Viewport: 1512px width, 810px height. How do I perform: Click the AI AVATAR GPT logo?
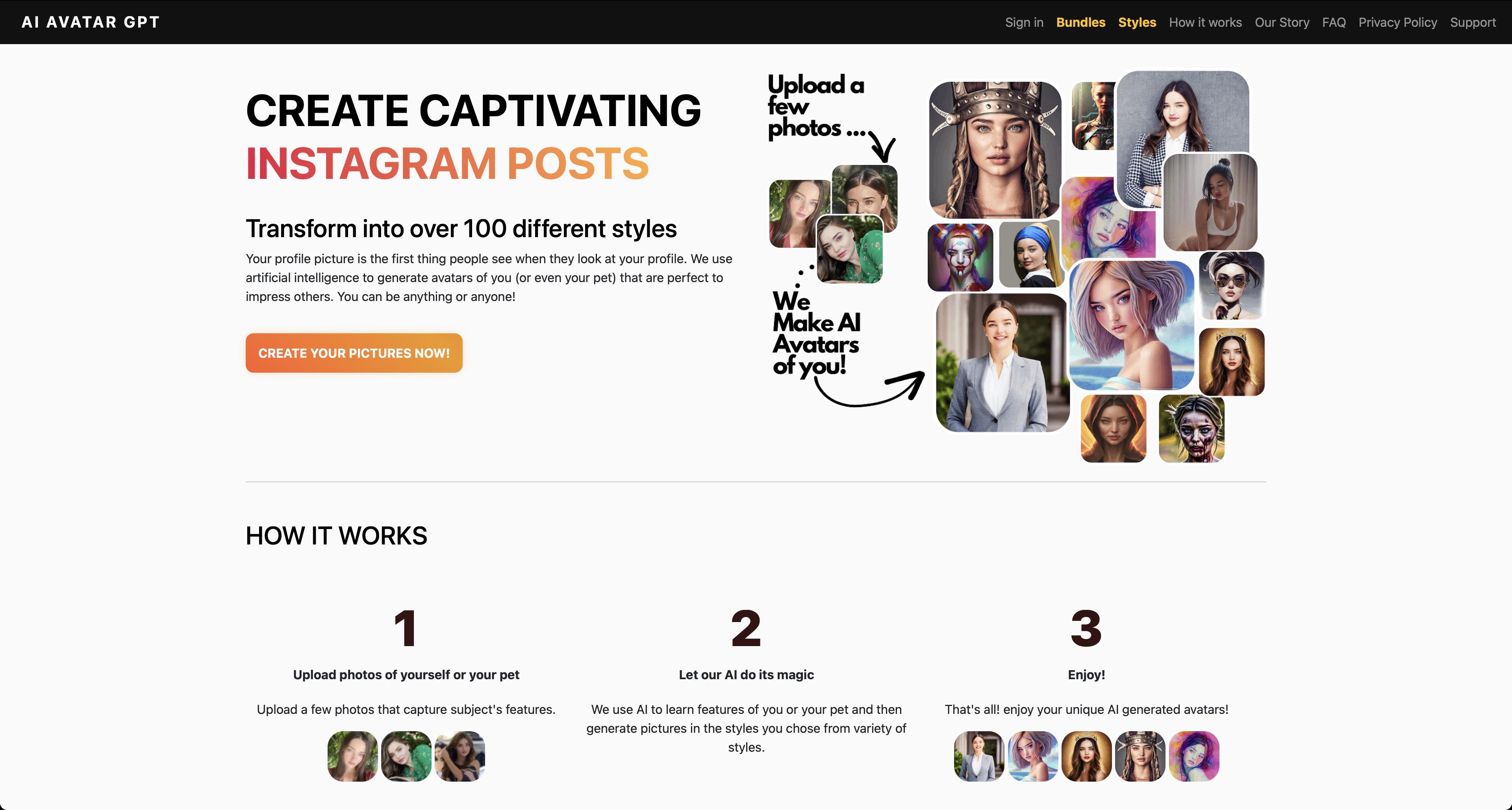click(x=91, y=22)
